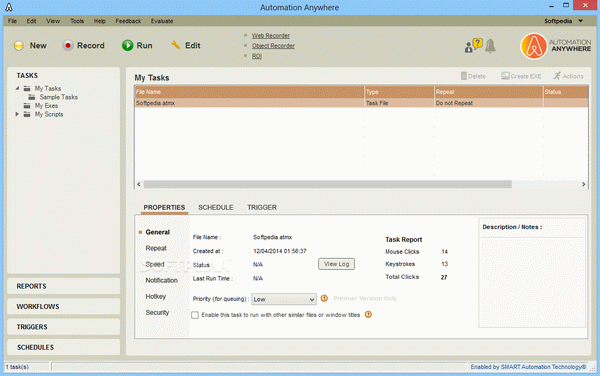The height and width of the screenshot is (376, 600).
Task: Select the Notification properties section
Action: click(x=161, y=280)
